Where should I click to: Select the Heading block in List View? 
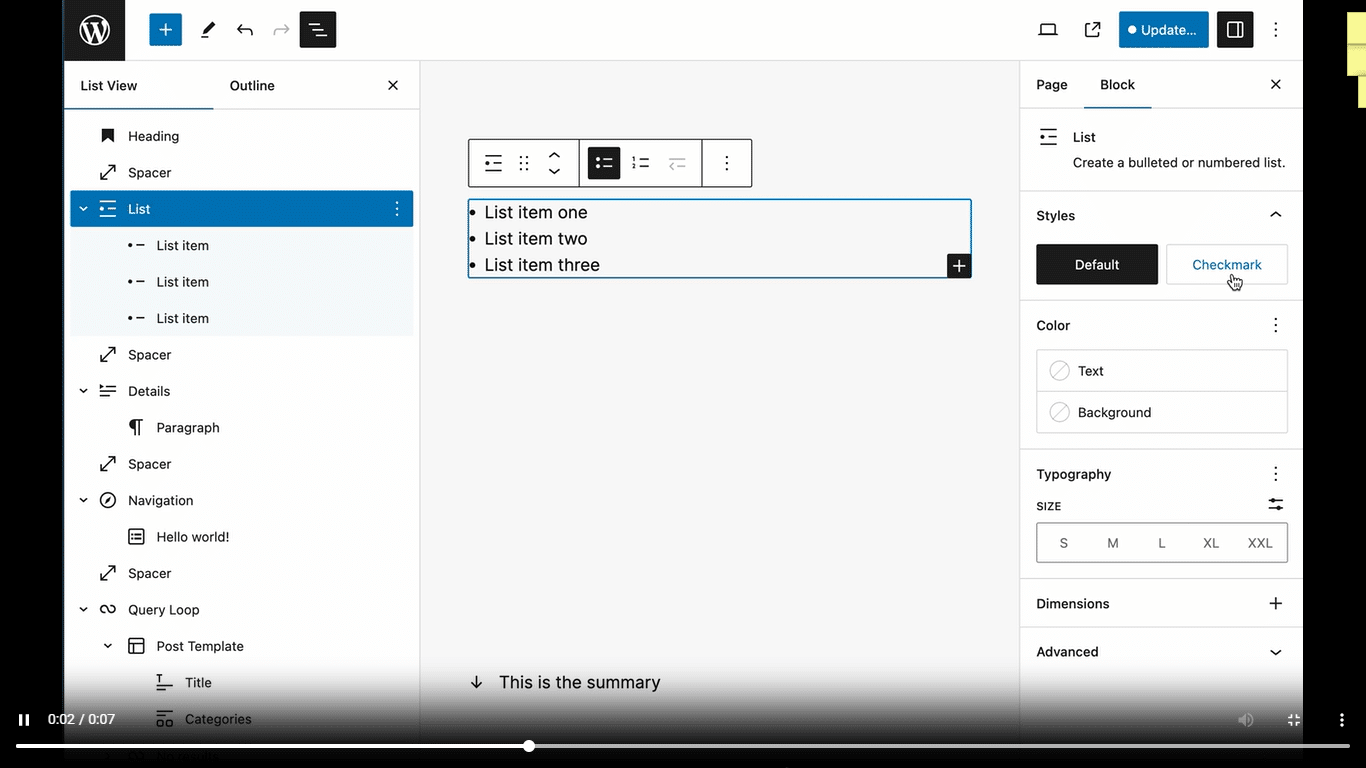[241, 136]
